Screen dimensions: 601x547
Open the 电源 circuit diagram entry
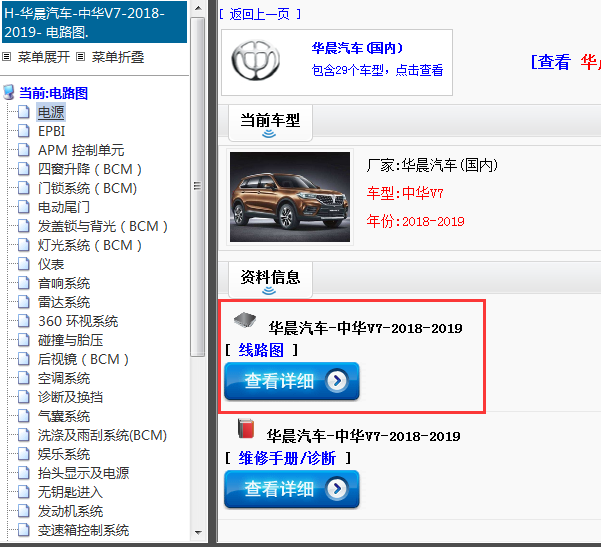click(51, 112)
